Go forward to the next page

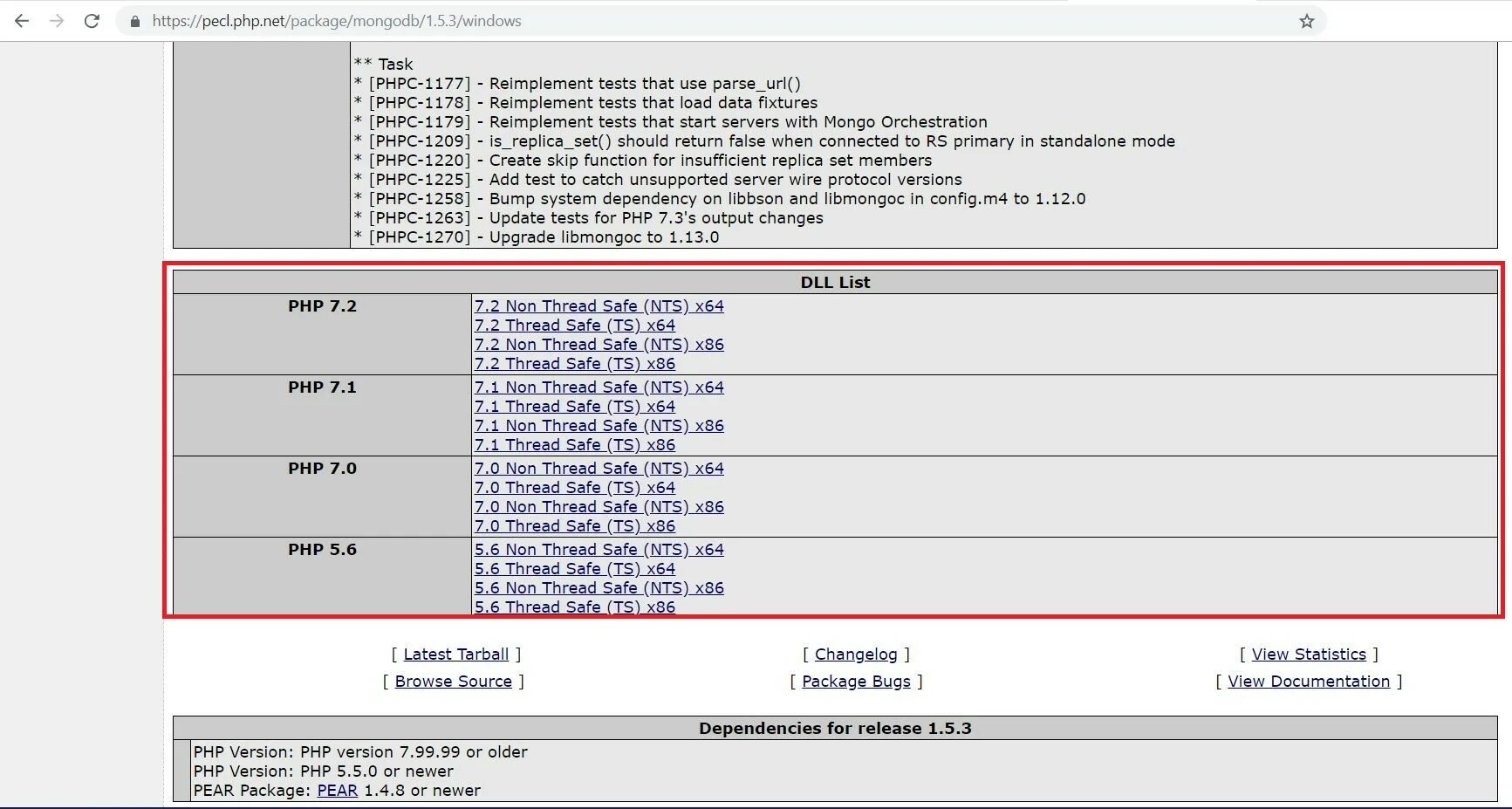click(x=57, y=21)
